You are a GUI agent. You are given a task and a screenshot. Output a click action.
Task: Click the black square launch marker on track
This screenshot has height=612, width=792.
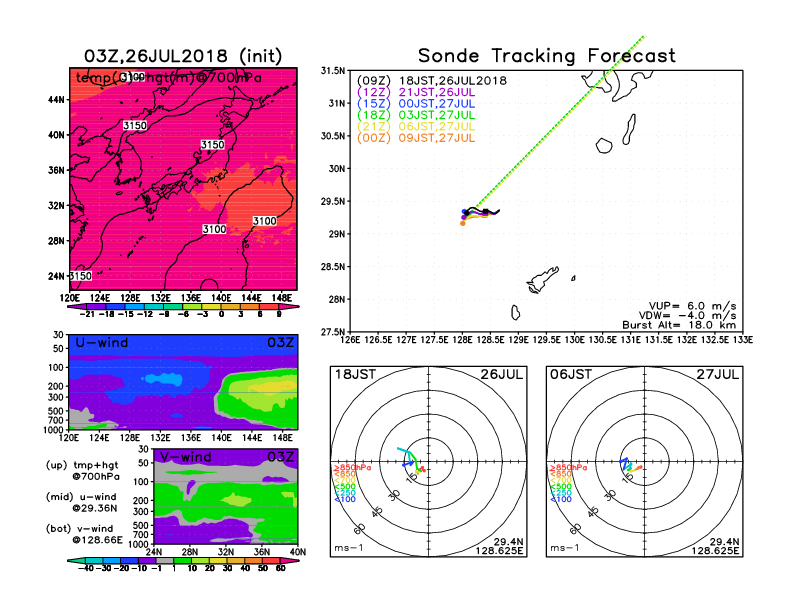click(485, 212)
